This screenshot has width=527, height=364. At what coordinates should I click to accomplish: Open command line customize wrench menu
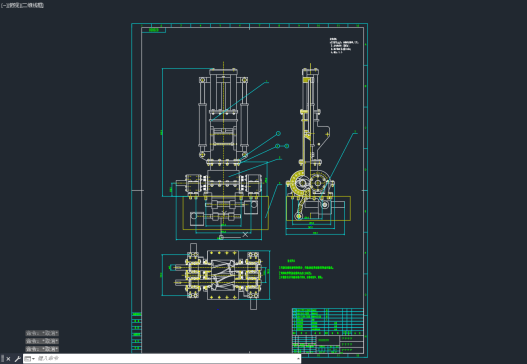[x=17, y=359]
